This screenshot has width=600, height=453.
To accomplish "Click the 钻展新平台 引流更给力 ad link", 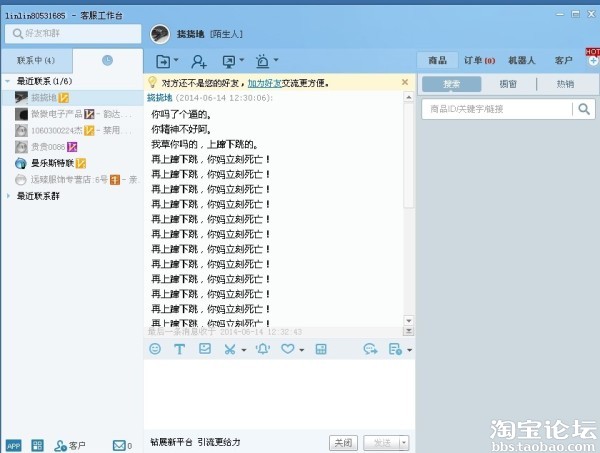I will pyautogui.click(x=196, y=442).
